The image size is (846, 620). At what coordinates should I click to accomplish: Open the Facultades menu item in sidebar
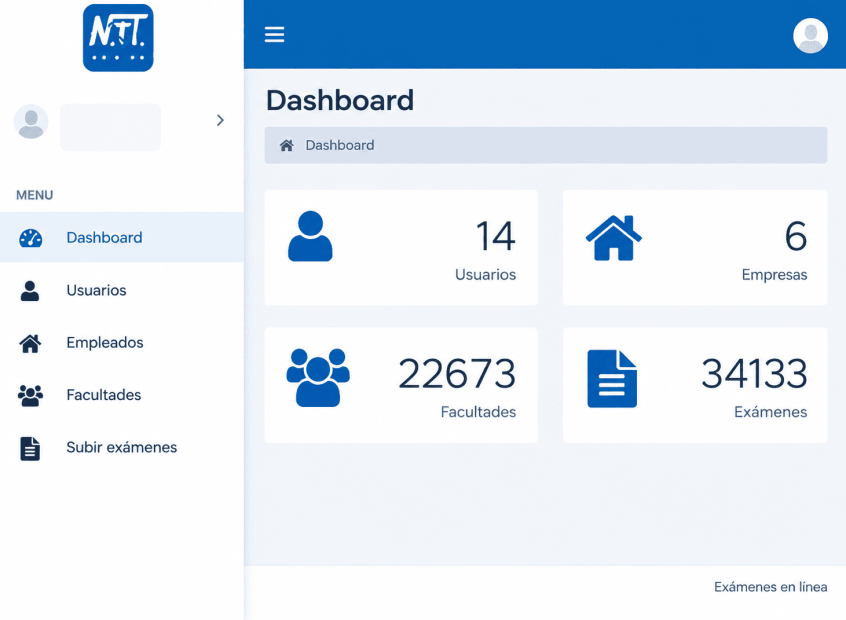122,395
